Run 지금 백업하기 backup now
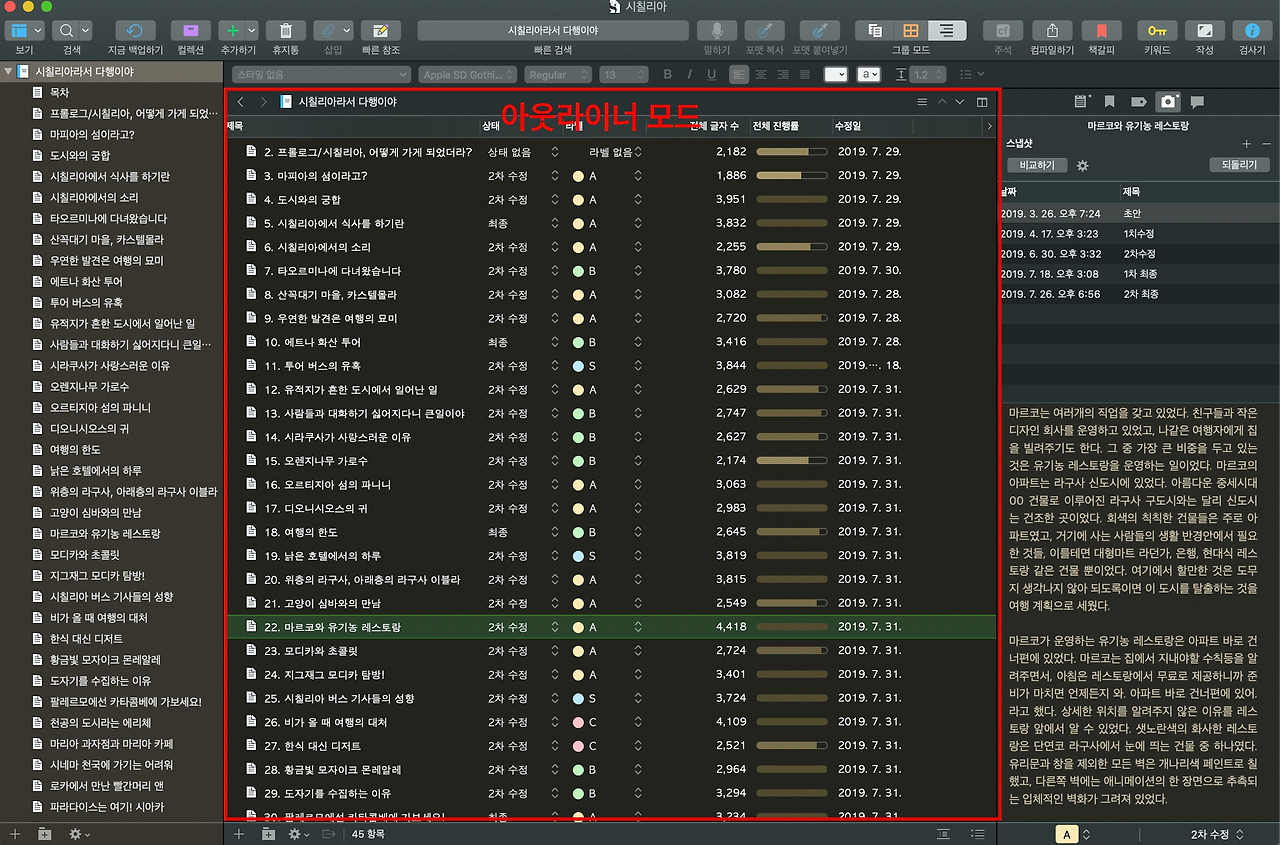Screen dimensions: 1280x845 pos(135,31)
